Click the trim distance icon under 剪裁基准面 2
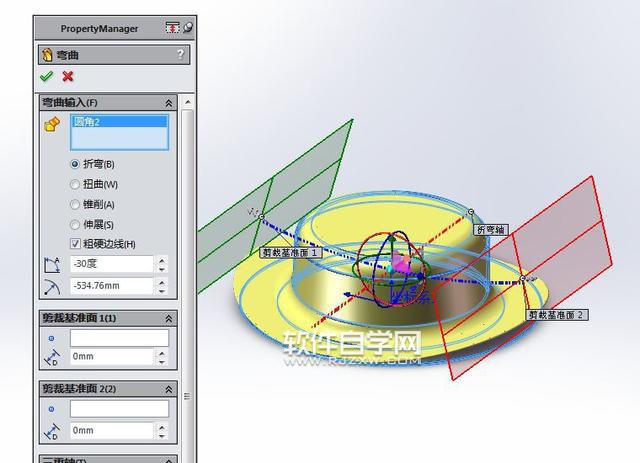This screenshot has width=640, height=463. (52, 431)
